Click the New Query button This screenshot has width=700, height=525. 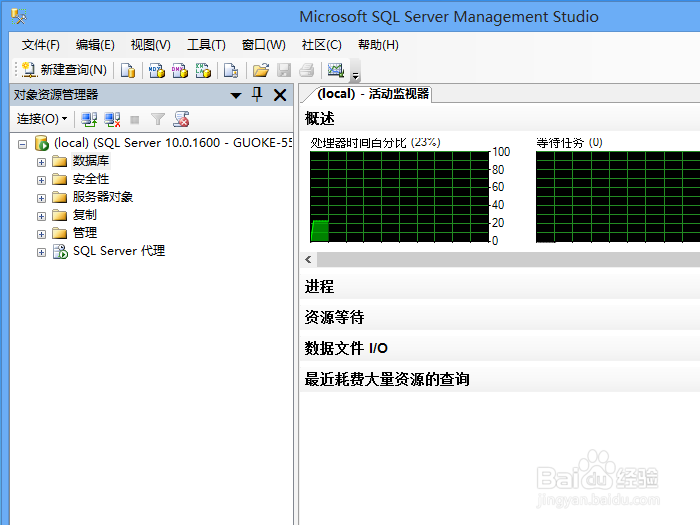(65, 70)
